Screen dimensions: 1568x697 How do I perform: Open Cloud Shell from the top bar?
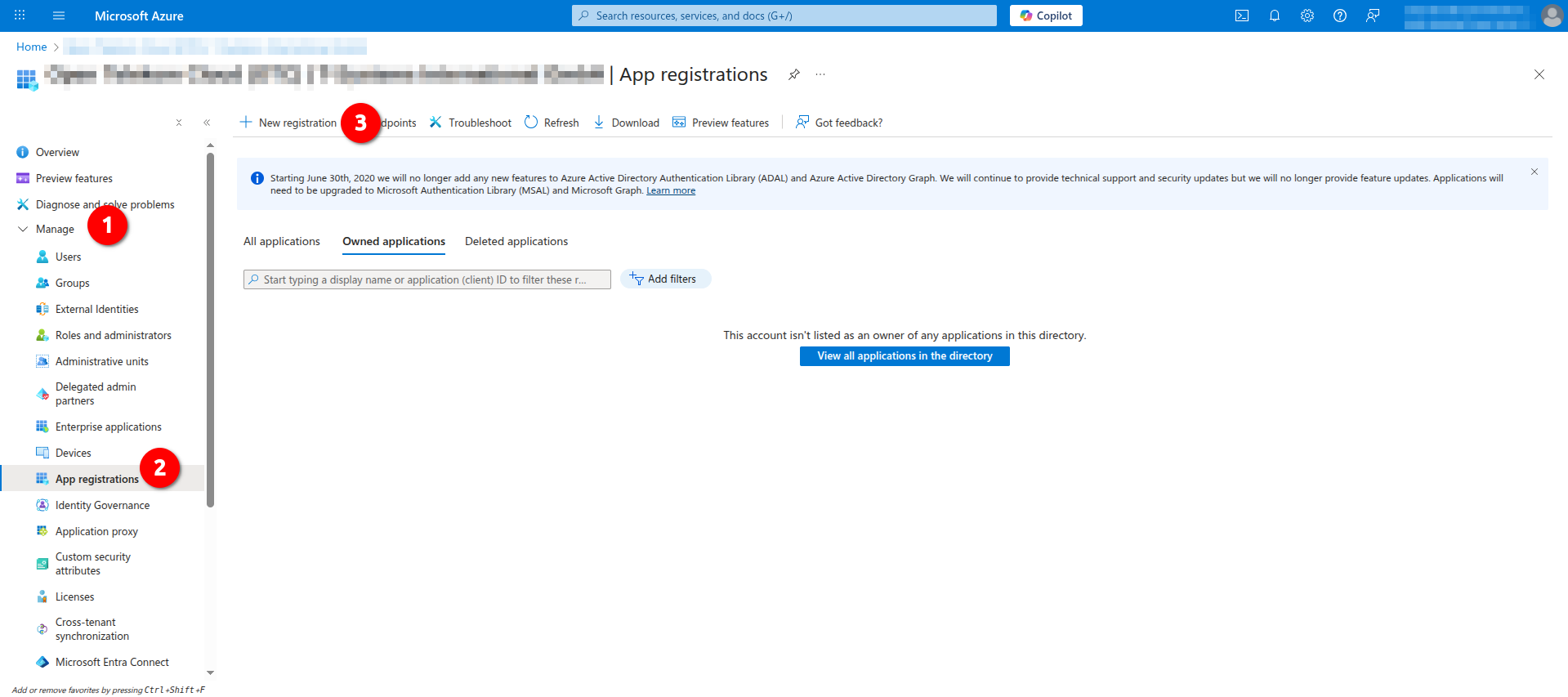1241,16
